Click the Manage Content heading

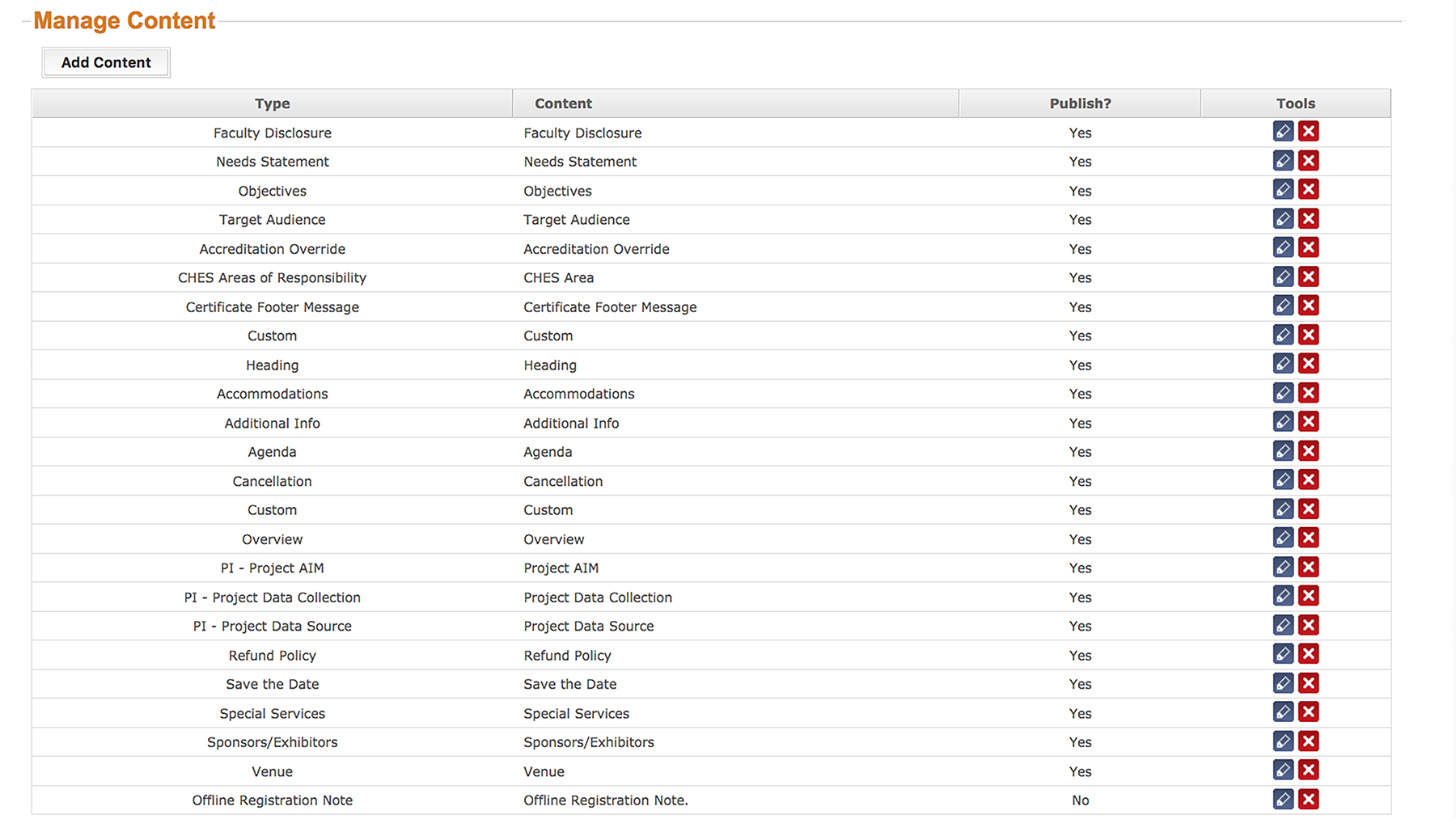[x=124, y=21]
